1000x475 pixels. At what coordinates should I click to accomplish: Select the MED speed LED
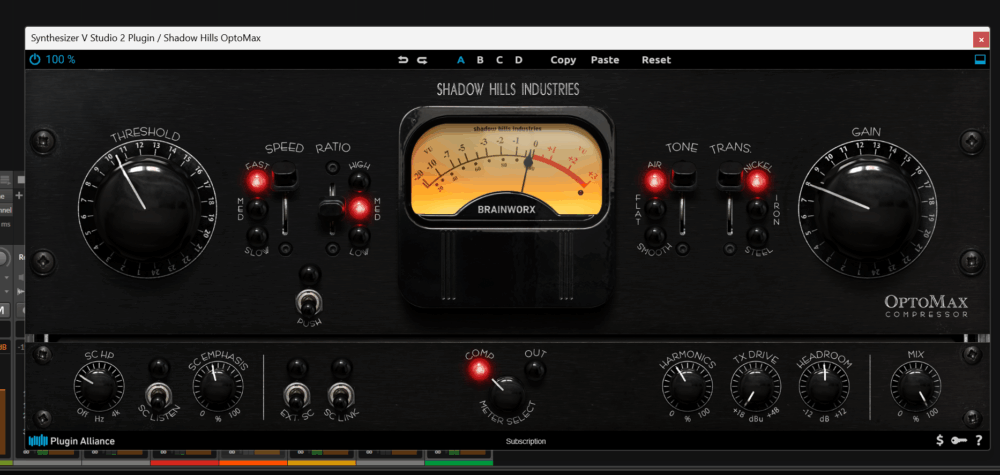(258, 209)
